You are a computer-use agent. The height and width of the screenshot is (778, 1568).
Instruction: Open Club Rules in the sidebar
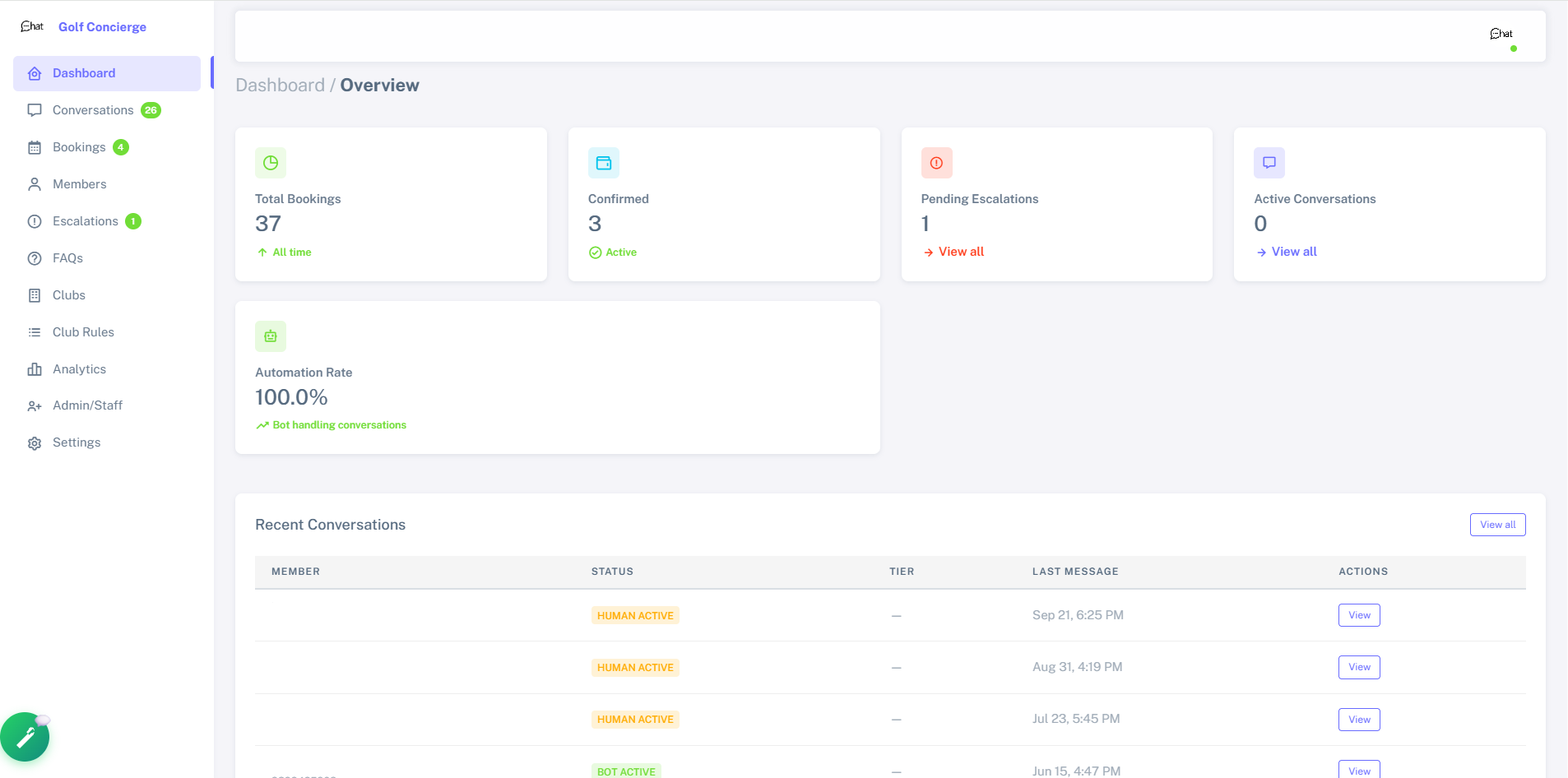(x=83, y=332)
